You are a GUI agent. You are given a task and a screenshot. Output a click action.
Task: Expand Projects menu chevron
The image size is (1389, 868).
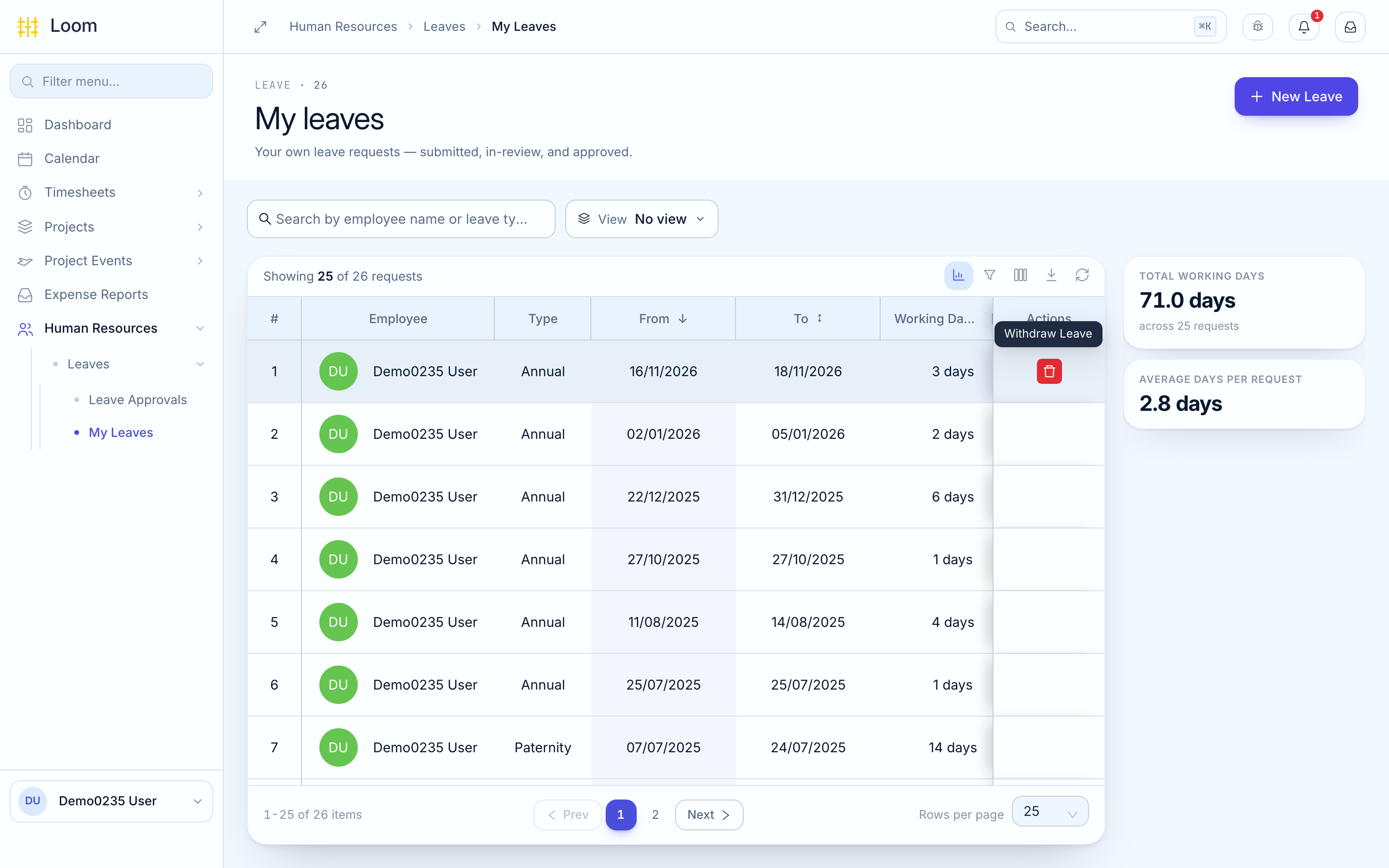pyautogui.click(x=200, y=227)
